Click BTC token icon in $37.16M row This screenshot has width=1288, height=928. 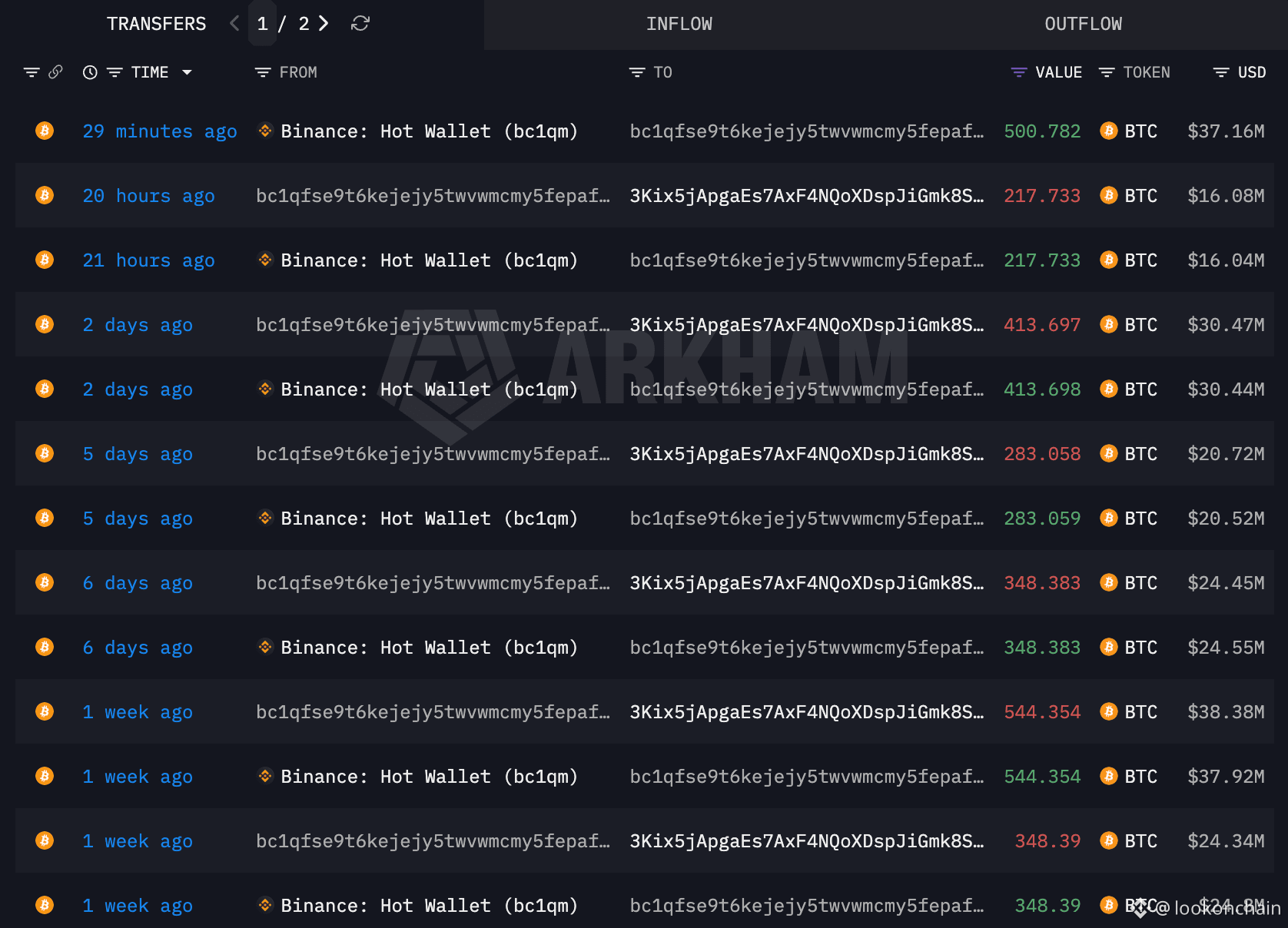(1108, 131)
